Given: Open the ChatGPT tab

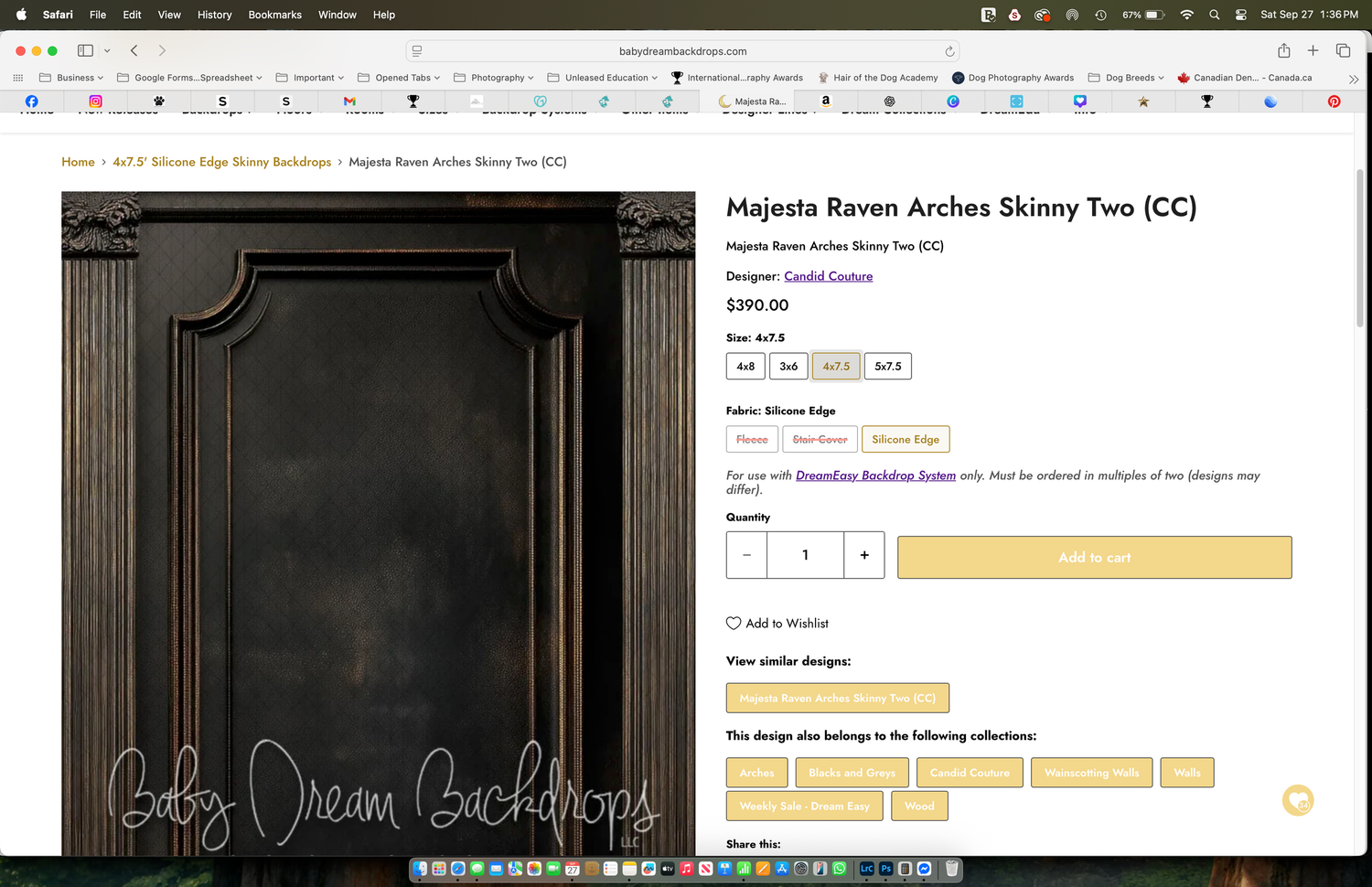Looking at the screenshot, I should click(x=889, y=102).
